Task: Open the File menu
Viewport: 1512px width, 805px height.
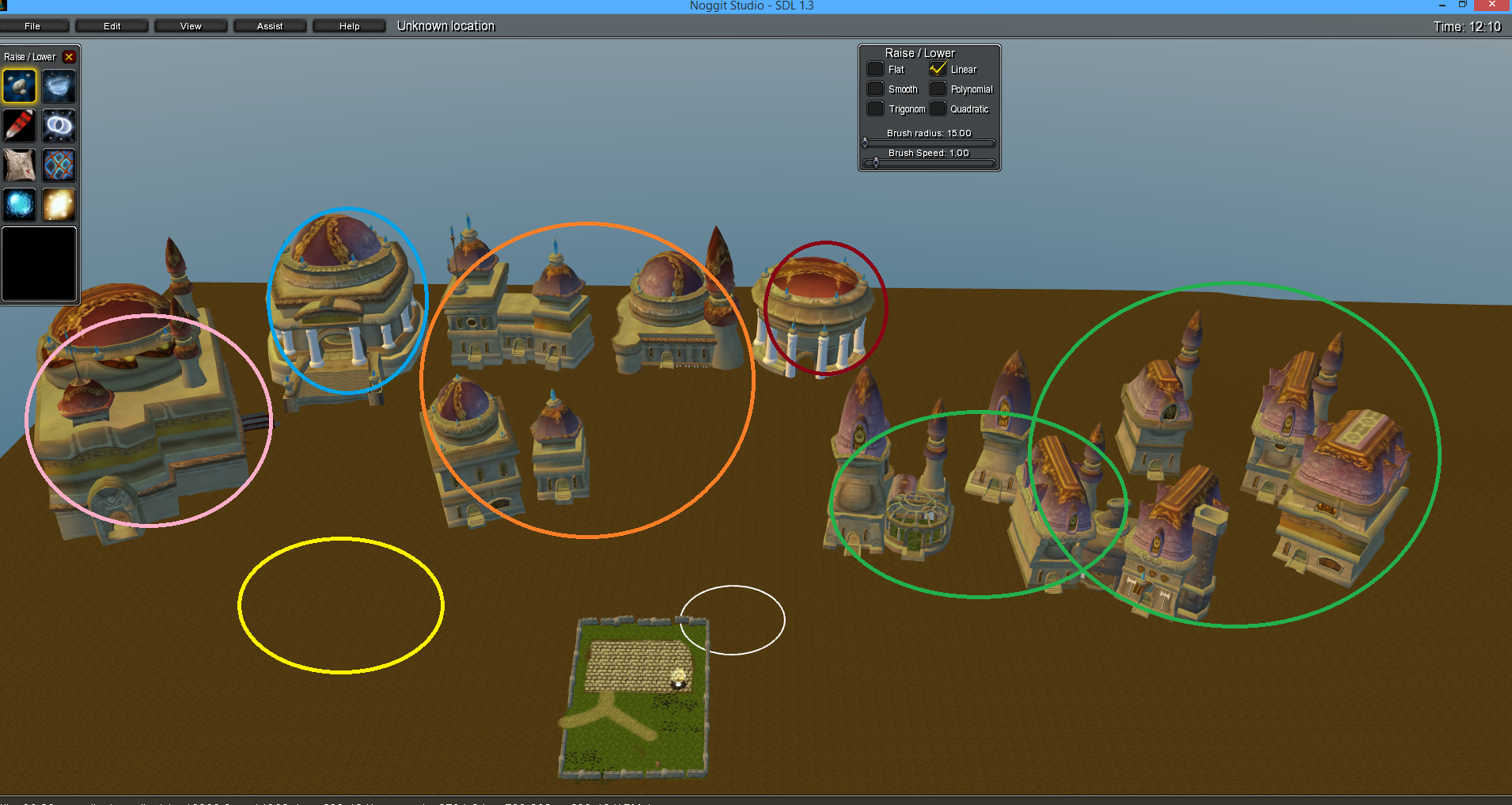Action: pyautogui.click(x=32, y=26)
